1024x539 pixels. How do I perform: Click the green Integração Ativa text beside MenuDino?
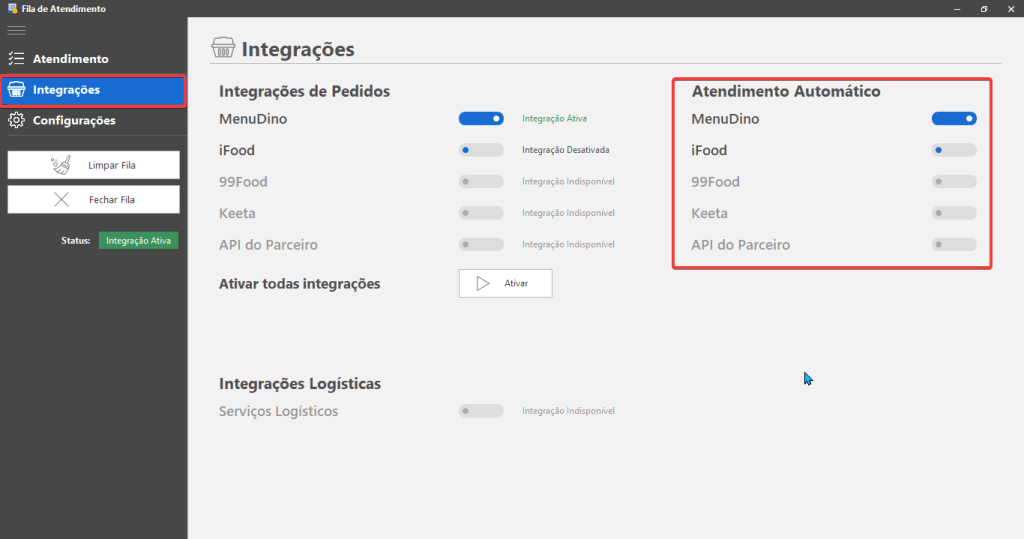tap(554, 118)
